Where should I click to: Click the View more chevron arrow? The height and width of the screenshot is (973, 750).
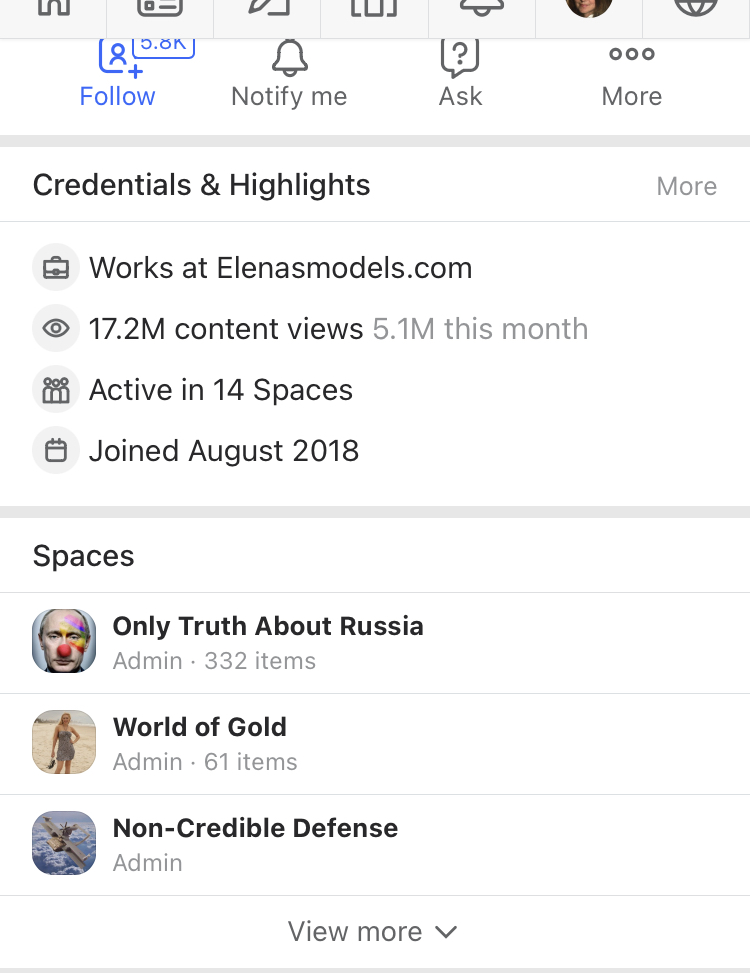coord(447,931)
